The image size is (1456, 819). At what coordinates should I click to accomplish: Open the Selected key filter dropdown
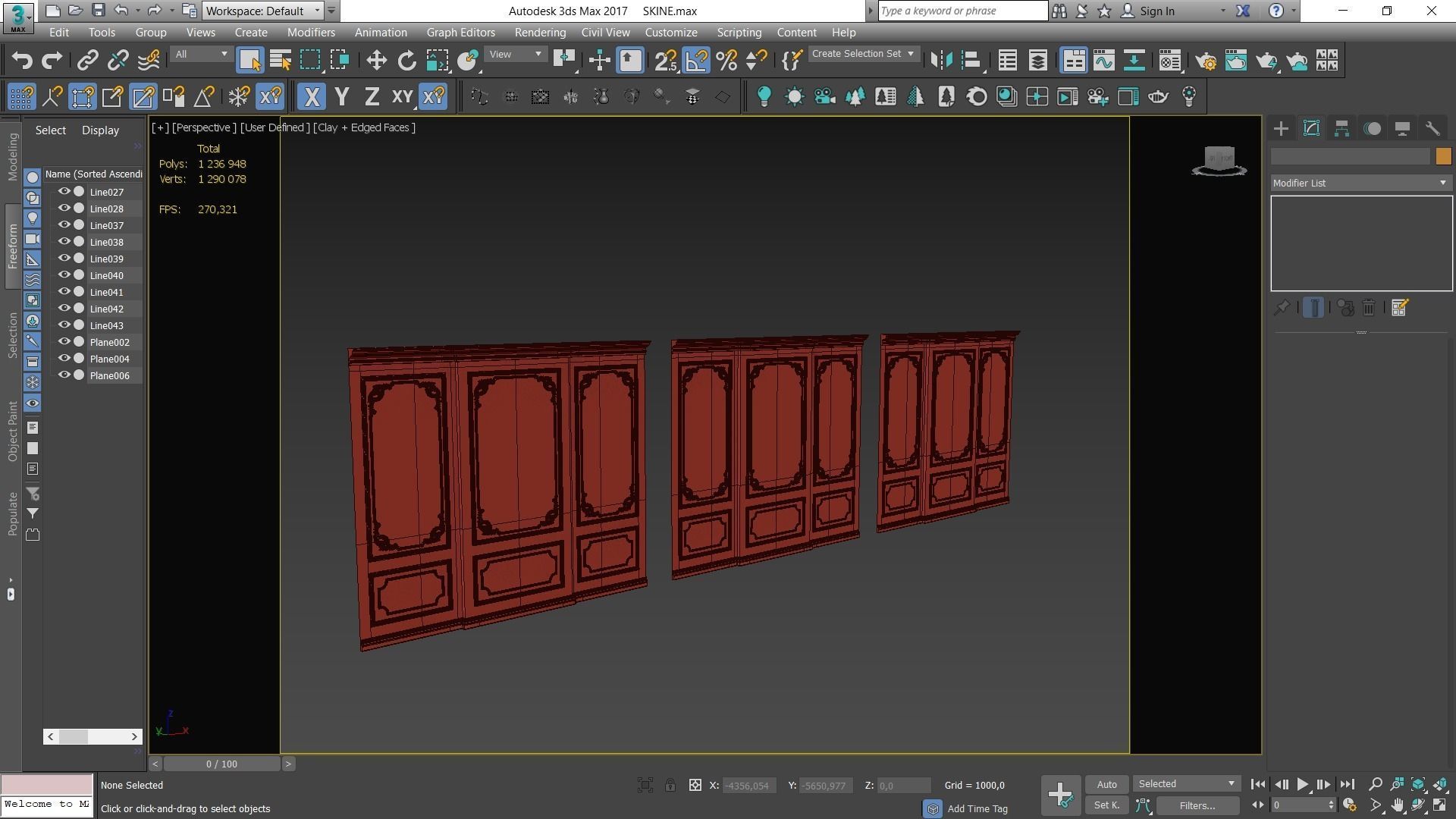pyautogui.click(x=1186, y=784)
